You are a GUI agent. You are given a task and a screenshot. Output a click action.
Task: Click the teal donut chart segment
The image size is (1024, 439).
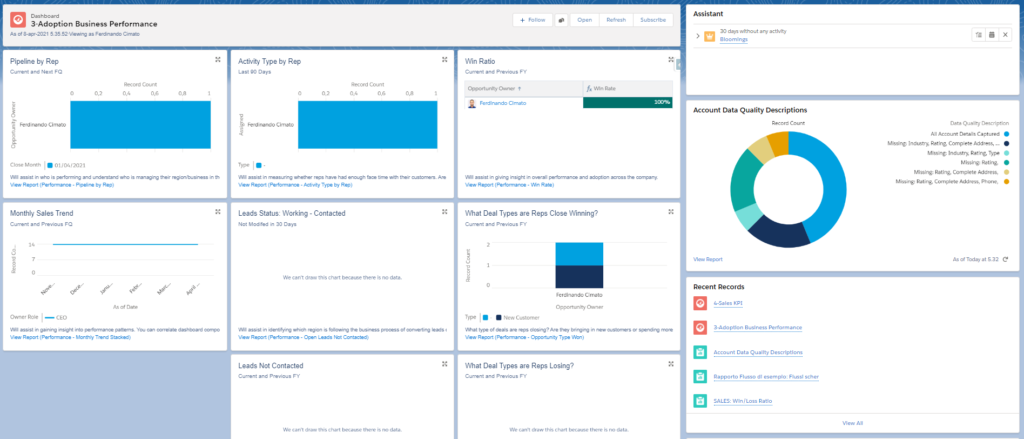741,179
